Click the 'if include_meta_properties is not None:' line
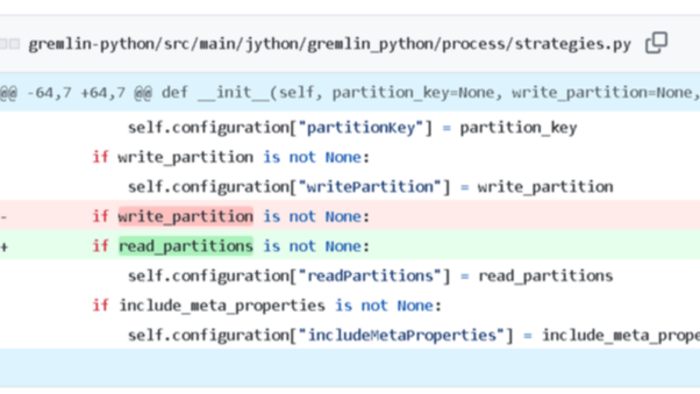Screen dimensions: 700x394 coord(267,306)
